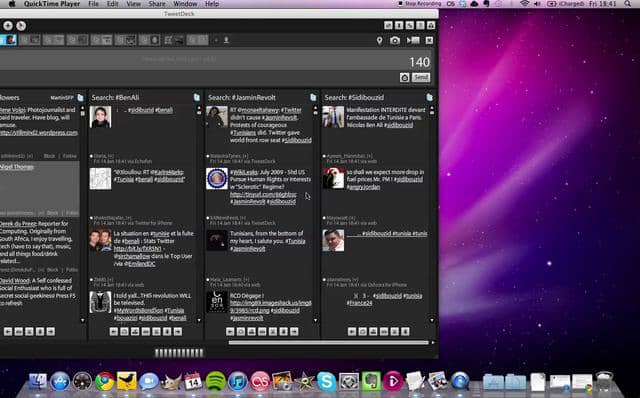Image resolution: width=640 pixels, height=398 pixels.
Task: Open the @monaeltahawy mention link
Action: (x=258, y=110)
